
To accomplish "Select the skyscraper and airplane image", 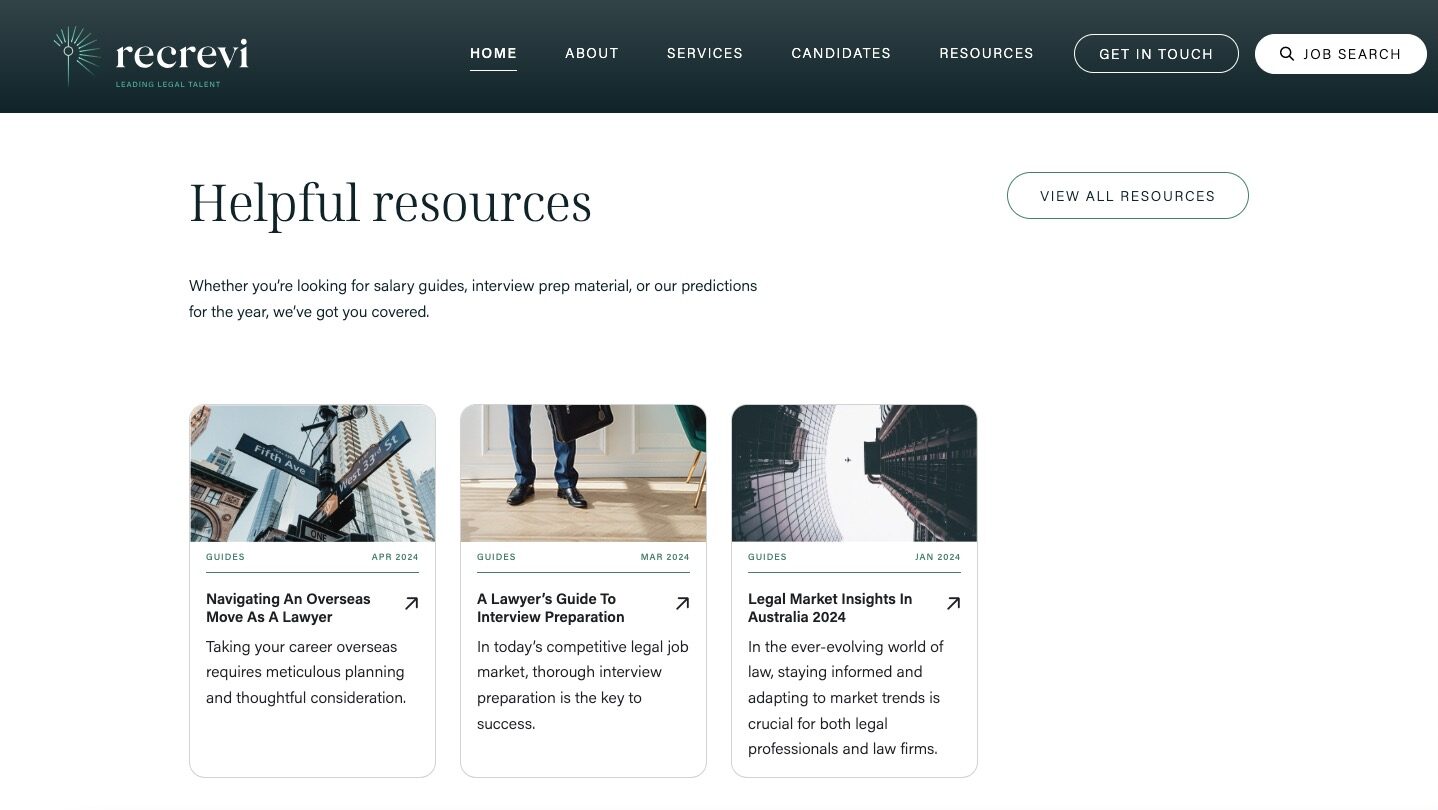I will (x=854, y=473).
